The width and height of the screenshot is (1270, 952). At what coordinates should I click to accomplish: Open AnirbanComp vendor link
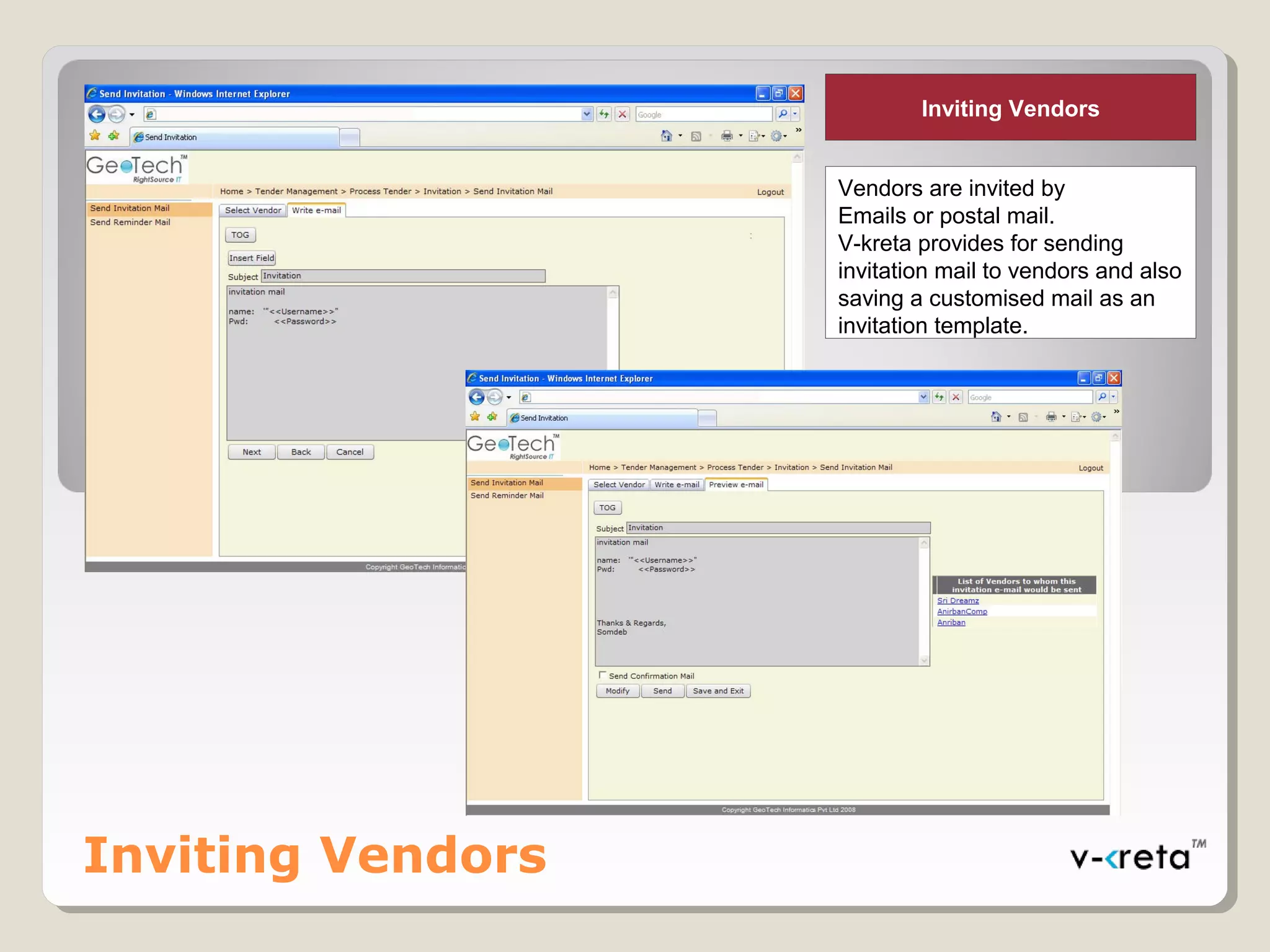coord(962,612)
